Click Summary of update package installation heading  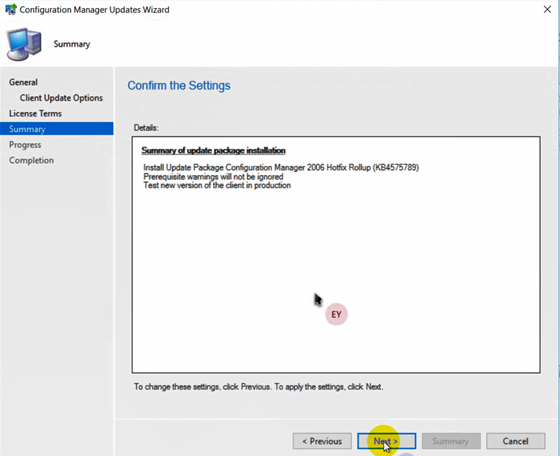[x=213, y=150]
